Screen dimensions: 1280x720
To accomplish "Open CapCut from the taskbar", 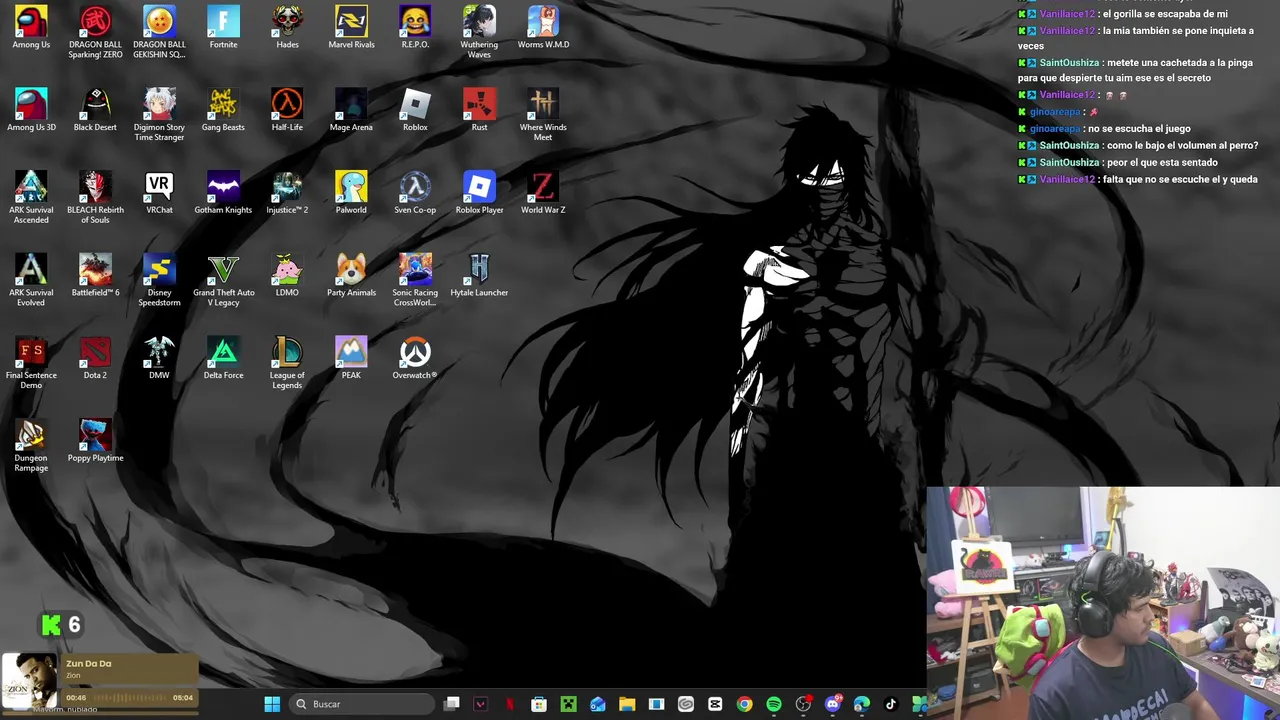I will (x=715, y=704).
